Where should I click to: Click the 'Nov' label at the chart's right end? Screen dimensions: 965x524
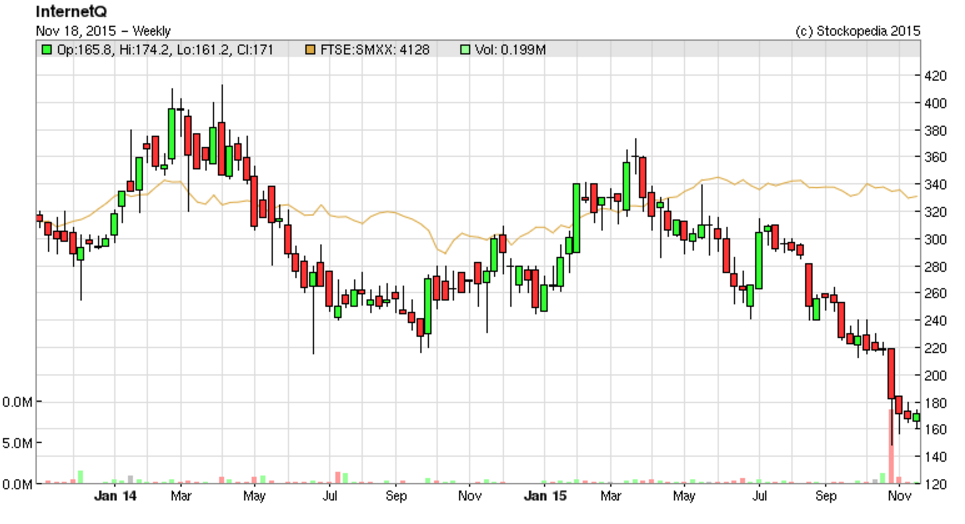899,496
